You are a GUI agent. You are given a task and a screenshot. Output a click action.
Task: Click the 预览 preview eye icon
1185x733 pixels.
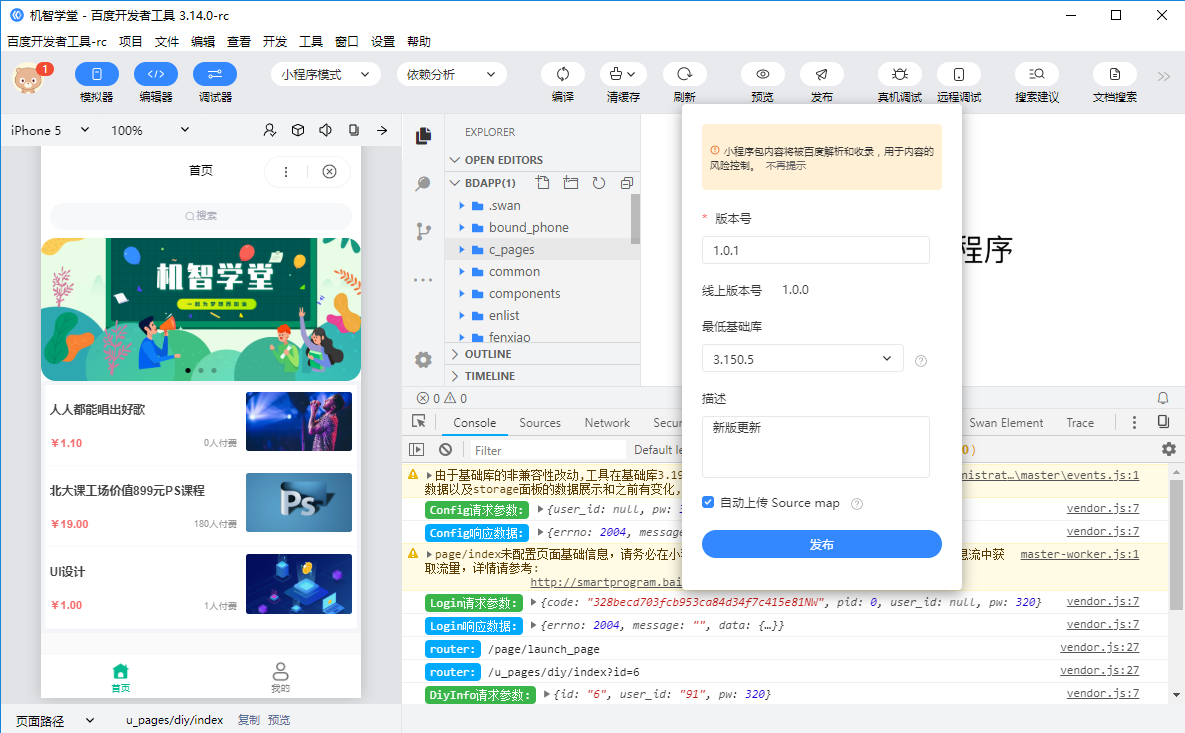[763, 74]
